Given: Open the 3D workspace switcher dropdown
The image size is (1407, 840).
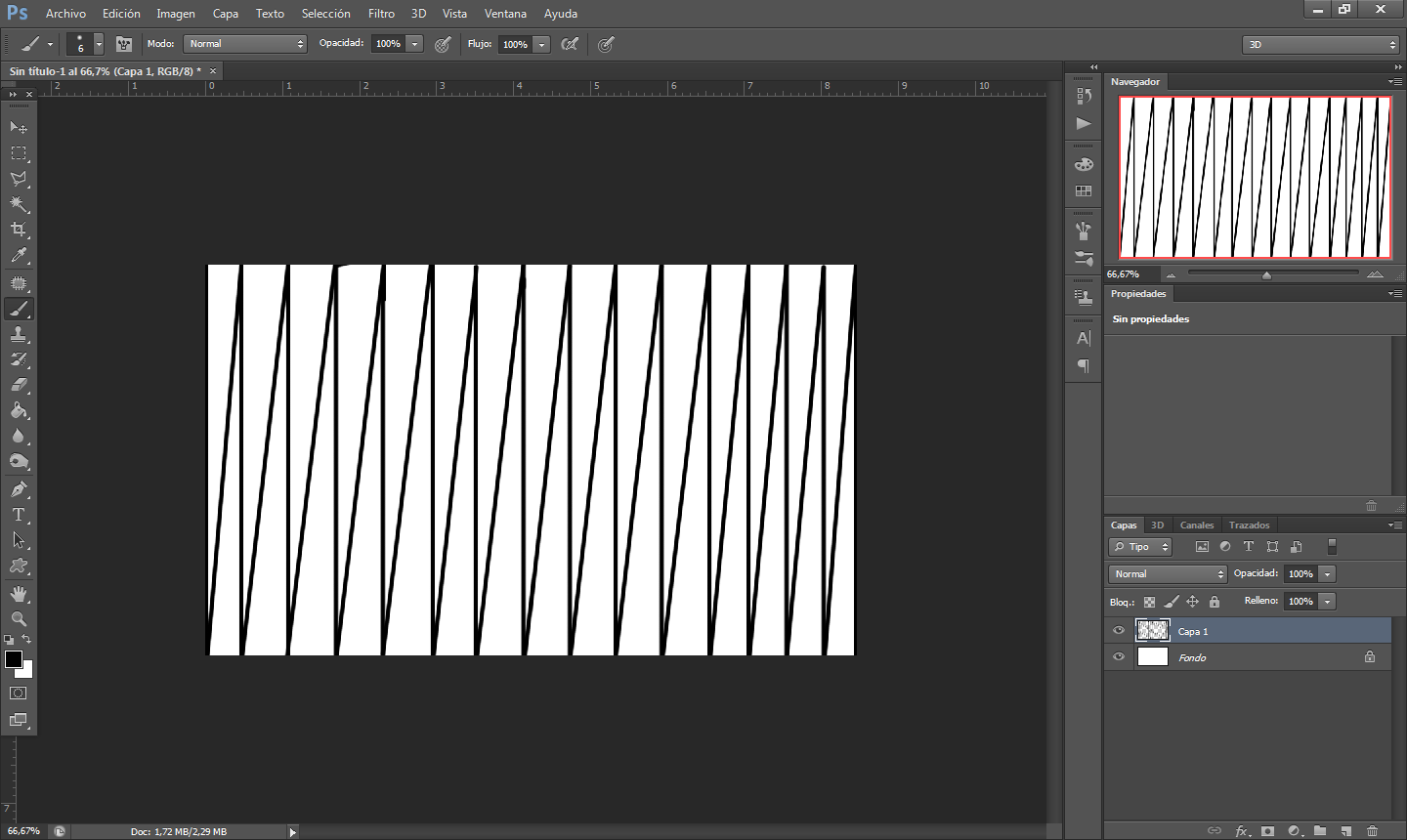Looking at the screenshot, I should (1320, 45).
